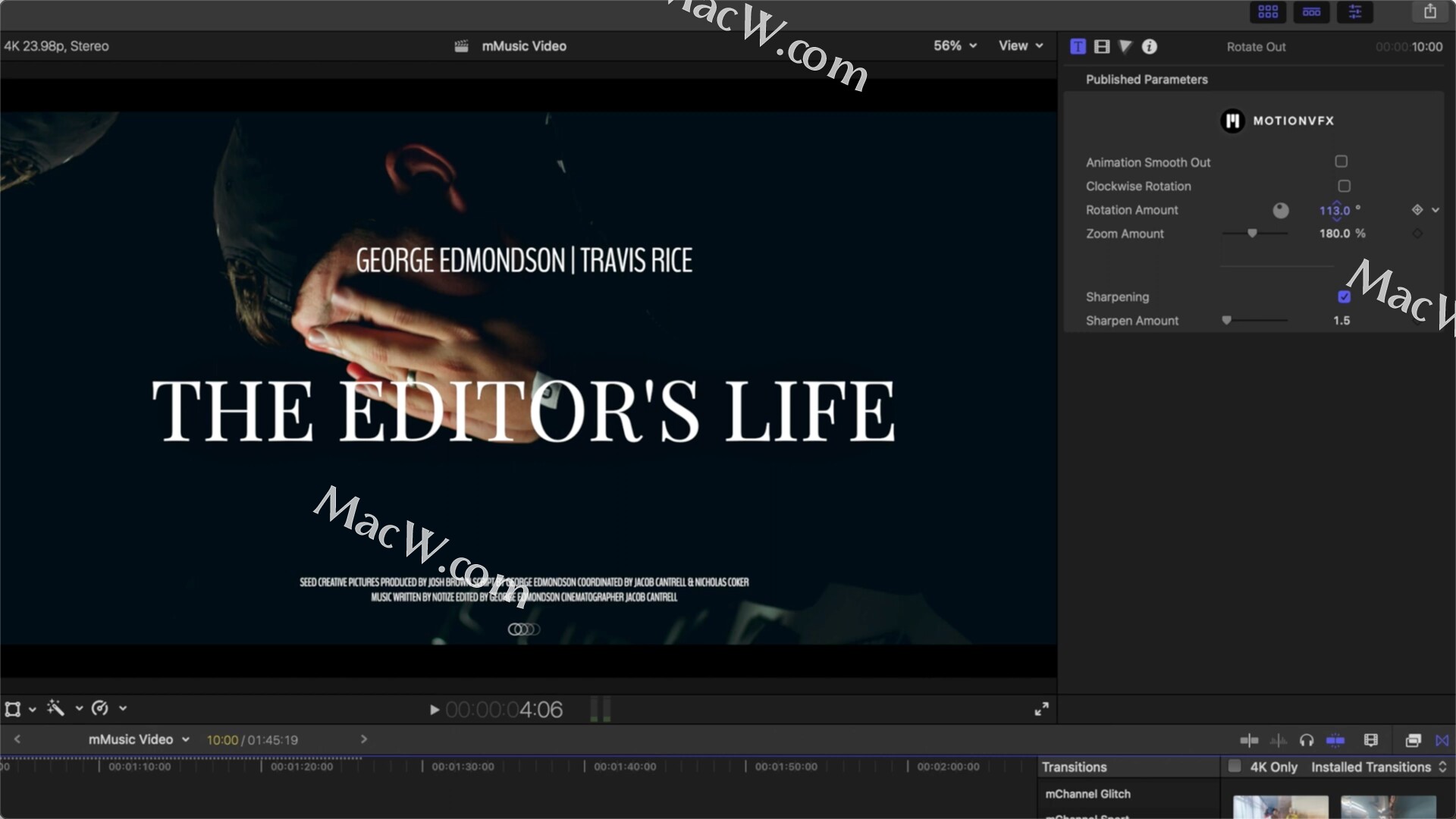Switch to the Video inspector filmstrip icon

[1102, 46]
